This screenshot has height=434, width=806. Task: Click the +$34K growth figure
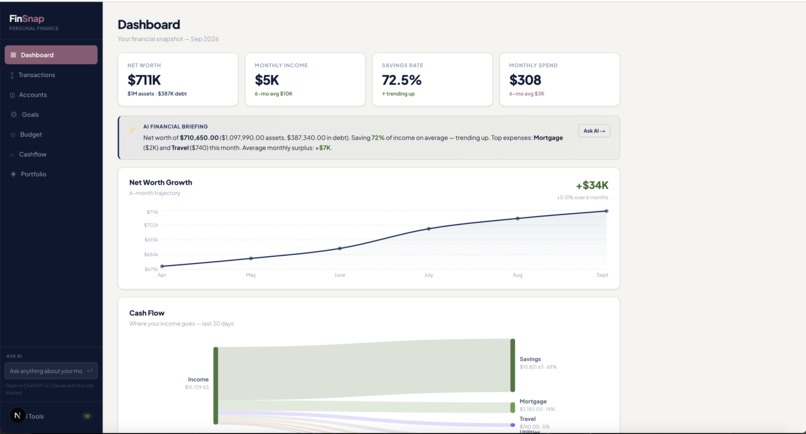(592, 186)
